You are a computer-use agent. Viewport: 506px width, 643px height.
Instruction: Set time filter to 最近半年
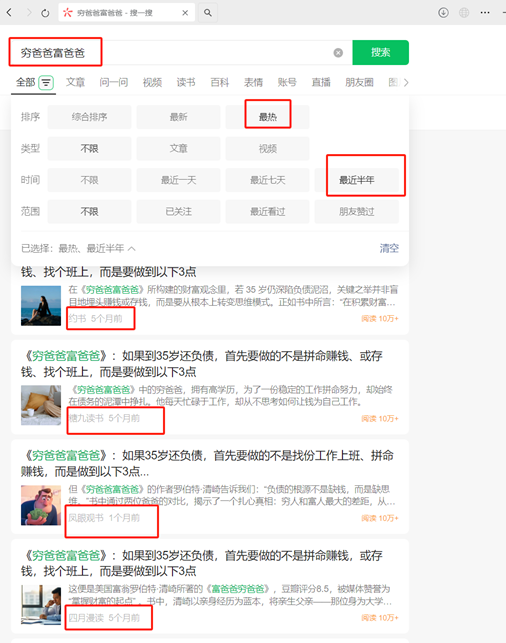(x=357, y=180)
